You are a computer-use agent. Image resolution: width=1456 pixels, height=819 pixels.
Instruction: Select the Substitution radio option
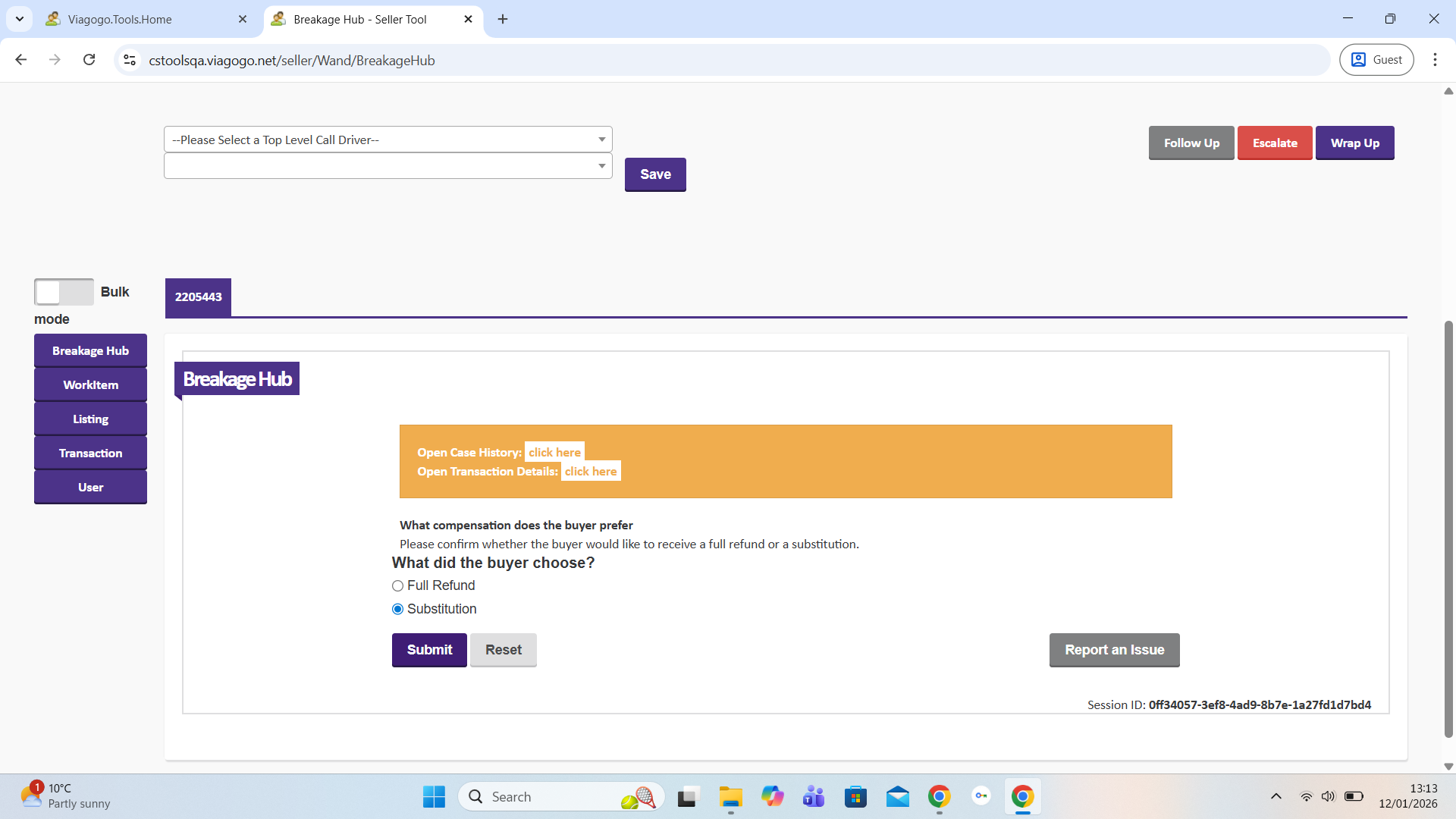(x=397, y=610)
